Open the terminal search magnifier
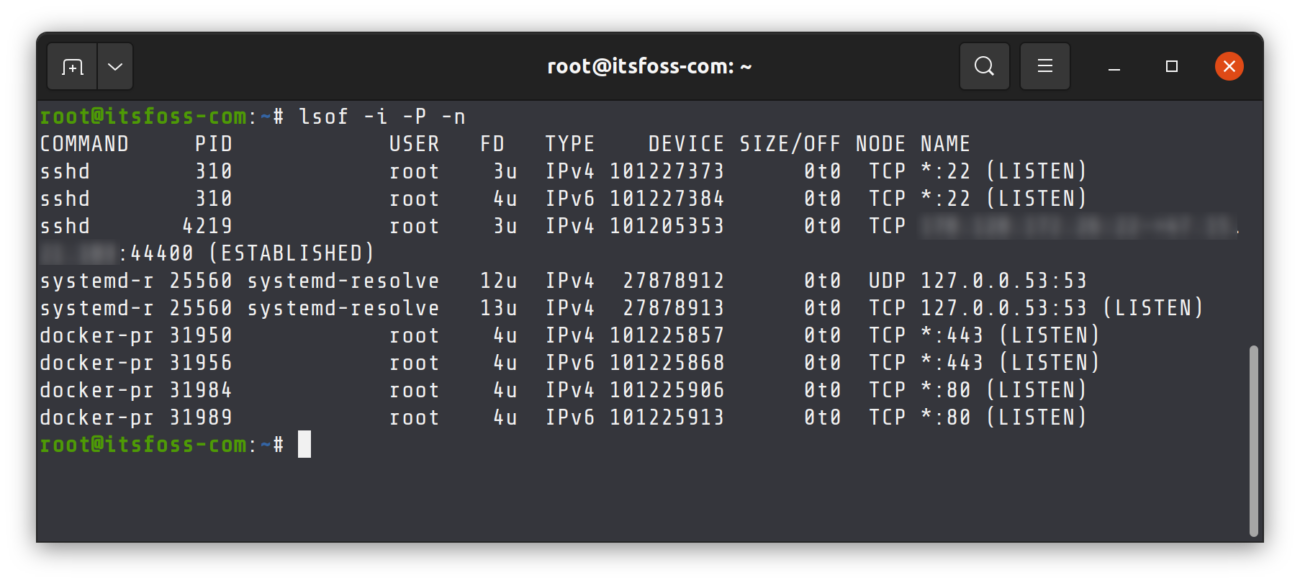Viewport: 1300px width, 583px height. click(984, 66)
